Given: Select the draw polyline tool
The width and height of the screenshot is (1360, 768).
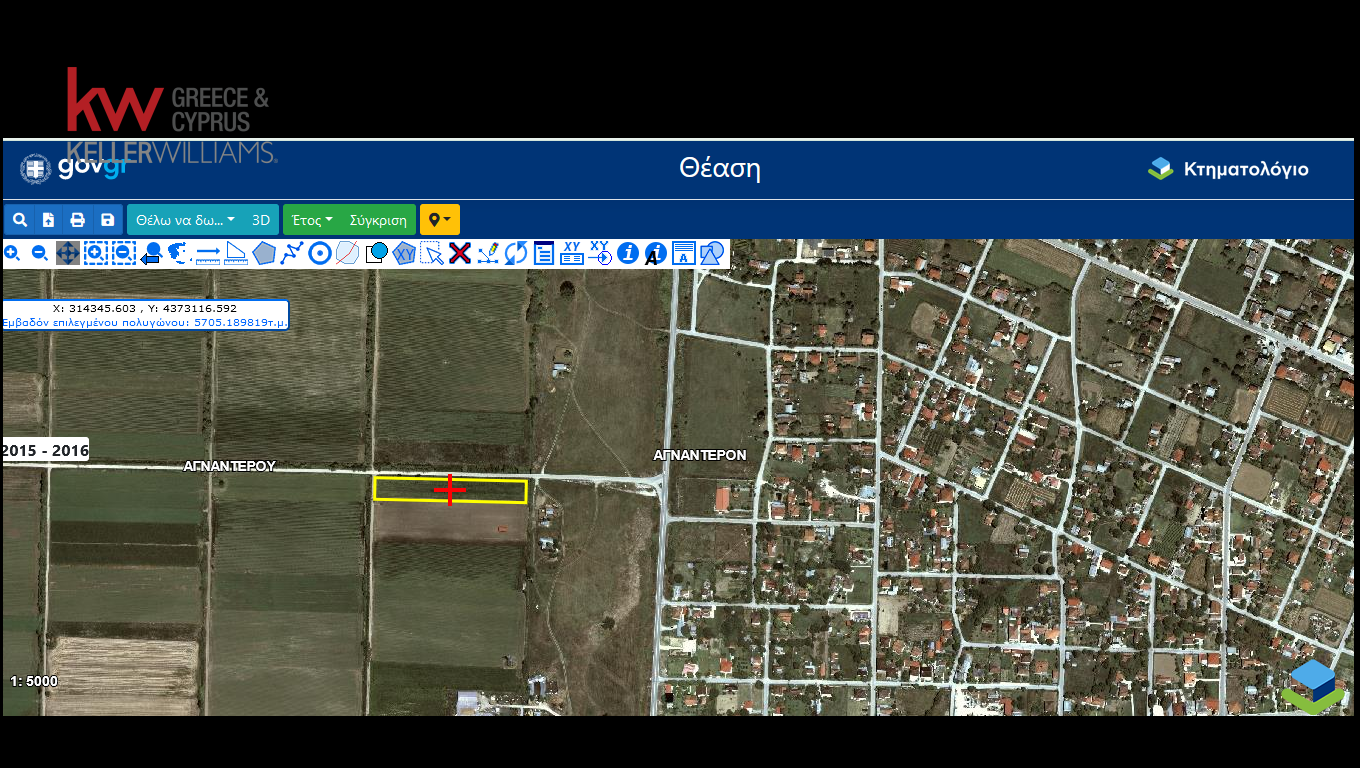Looking at the screenshot, I should coord(291,253).
